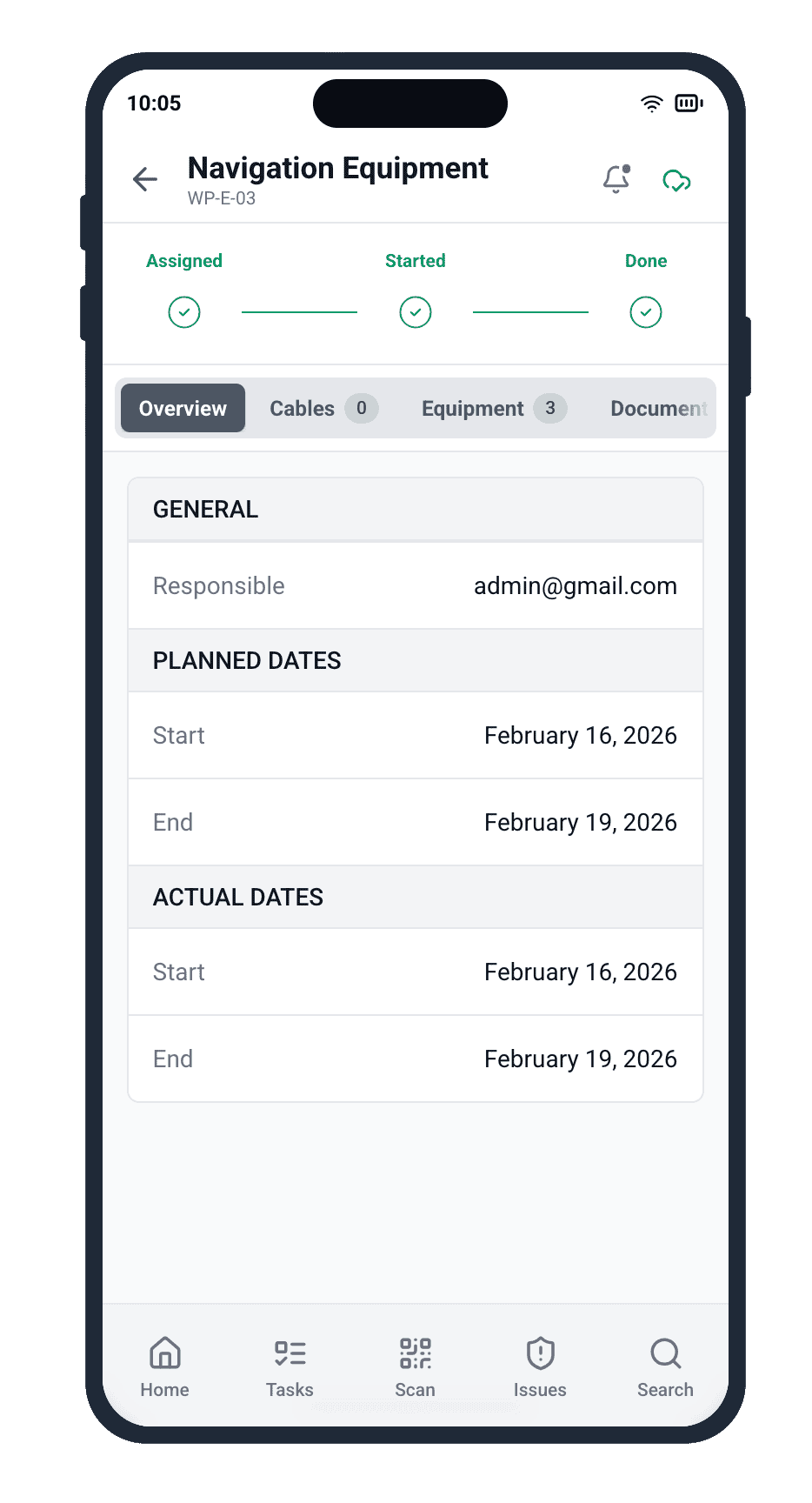Select the Scan QR code icon
The image size is (812, 1503).
point(415,1353)
